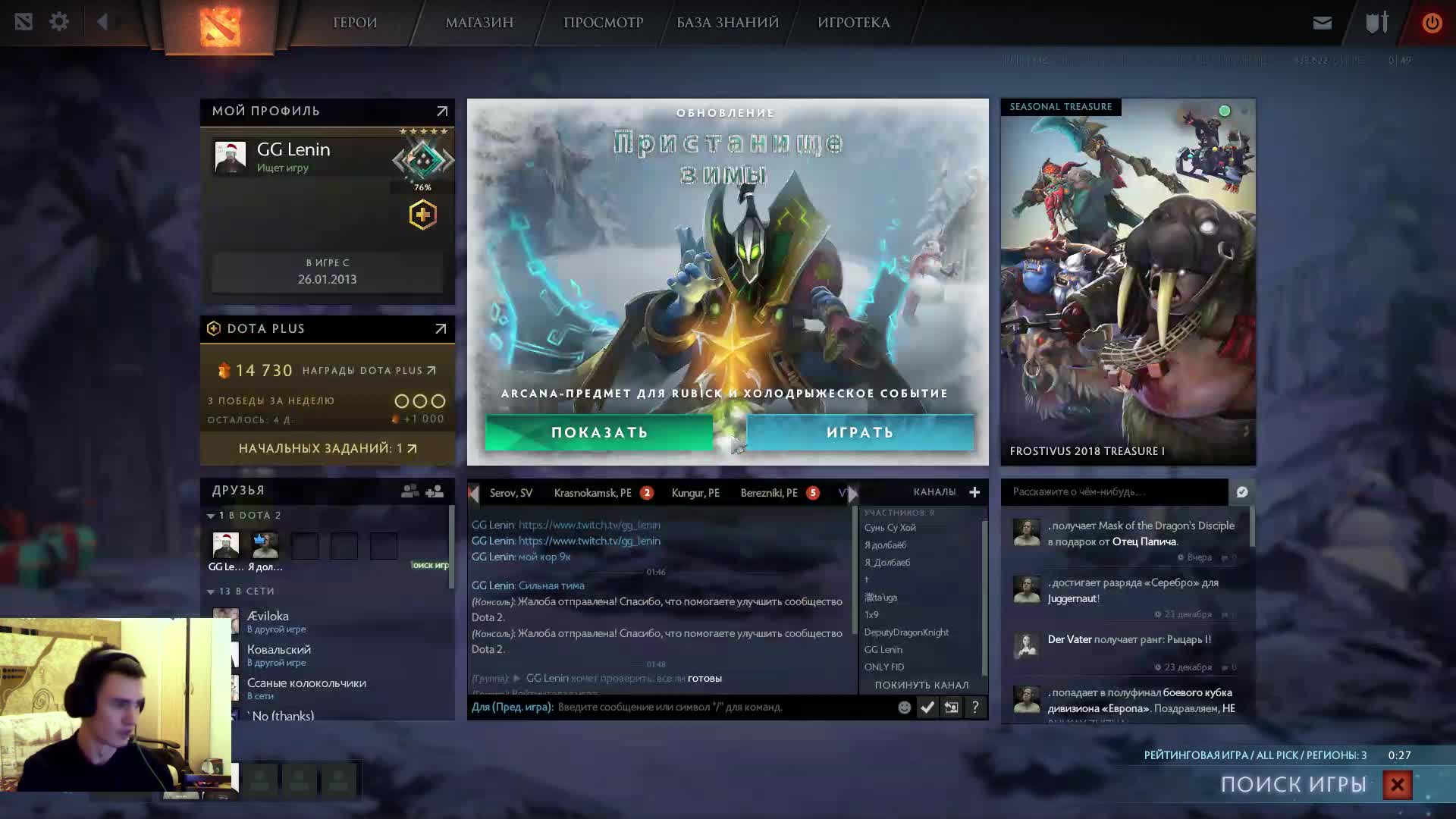Open the mail envelope icon

[x=1322, y=23]
